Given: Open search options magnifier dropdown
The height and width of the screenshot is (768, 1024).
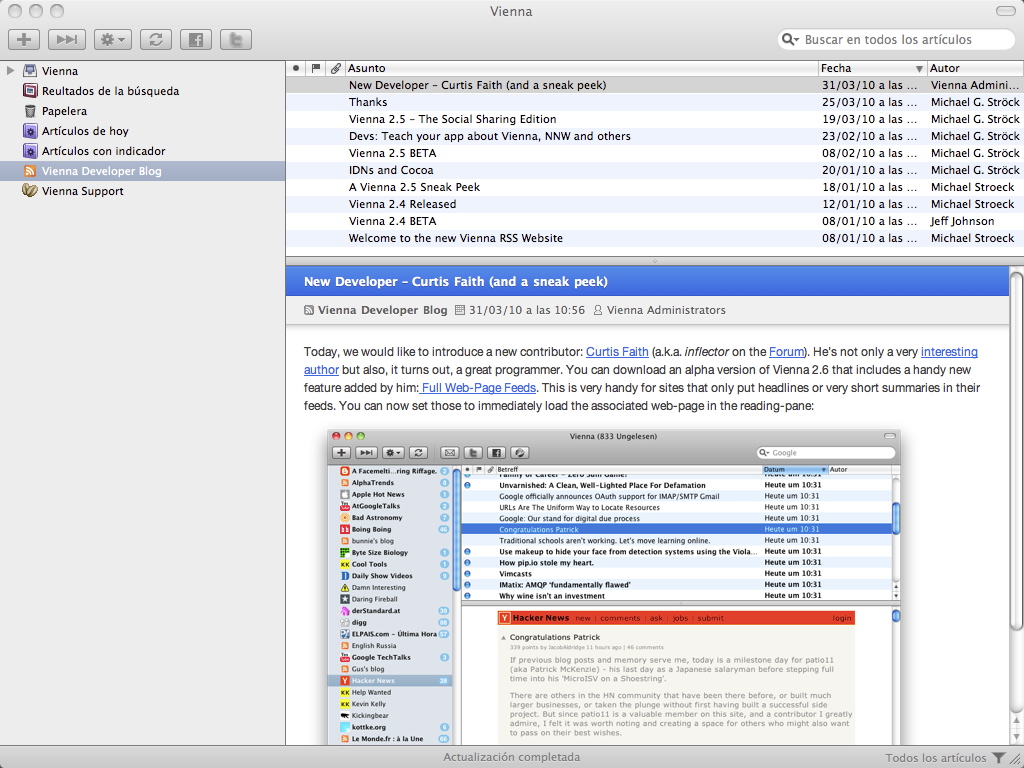Looking at the screenshot, I should [790, 40].
